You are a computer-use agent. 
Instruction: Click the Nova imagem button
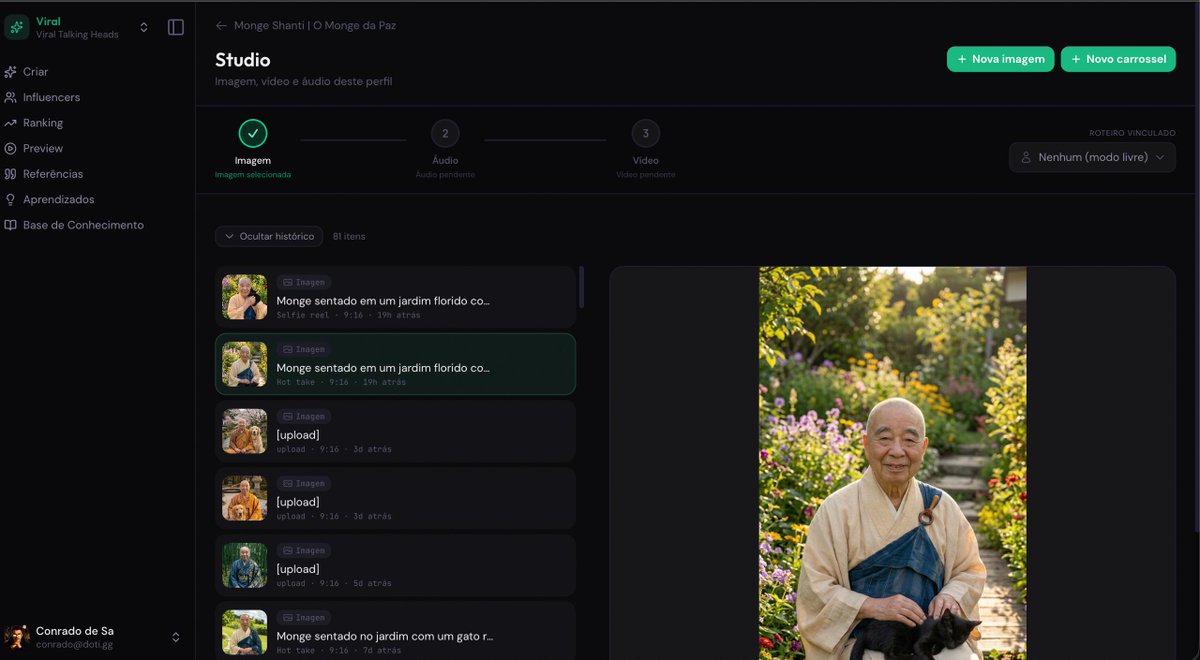pyautogui.click(x=1000, y=59)
